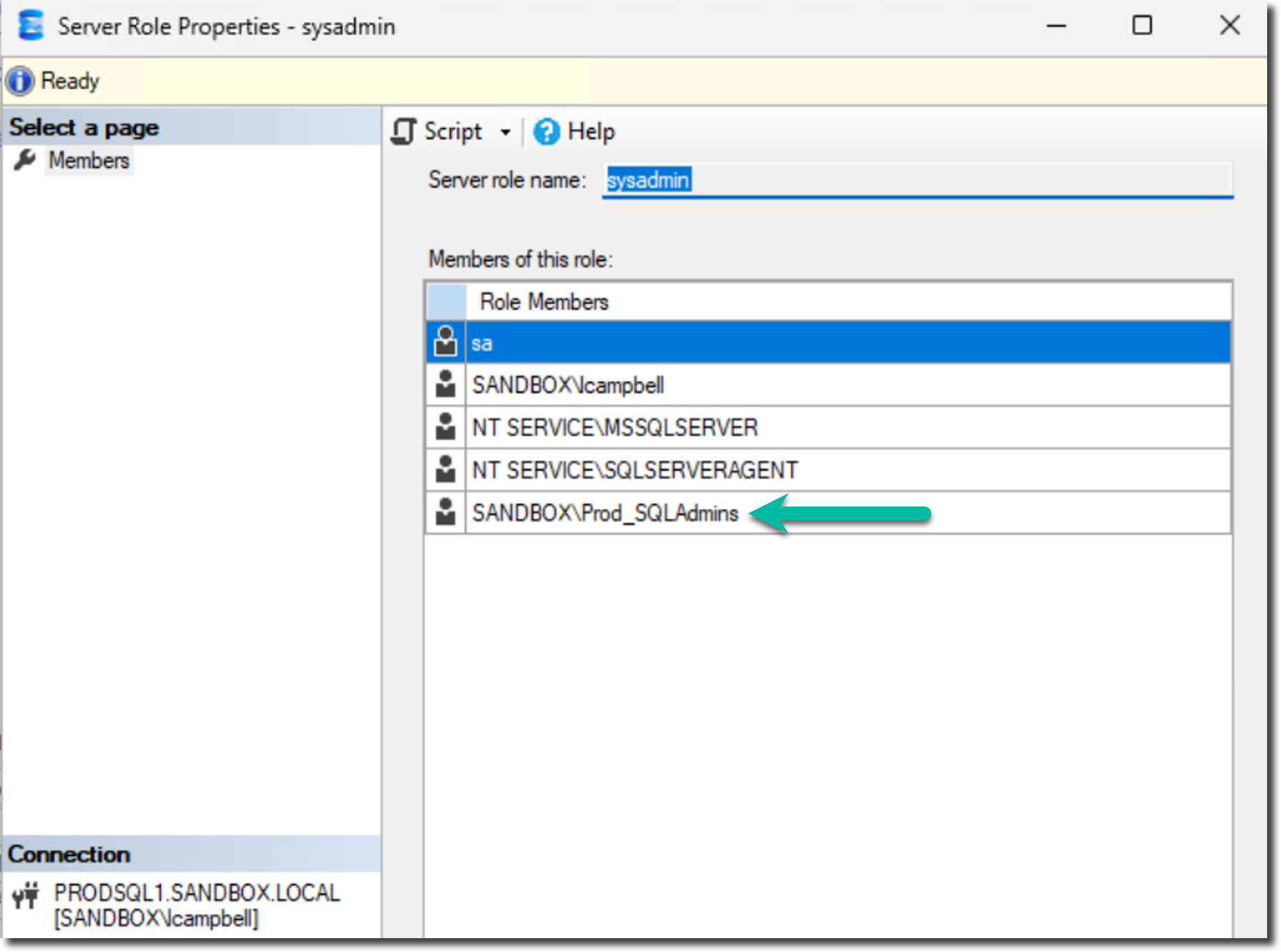Screen dimensions: 1281x952
Task: Click the Script scroll icon
Action: coord(404,131)
